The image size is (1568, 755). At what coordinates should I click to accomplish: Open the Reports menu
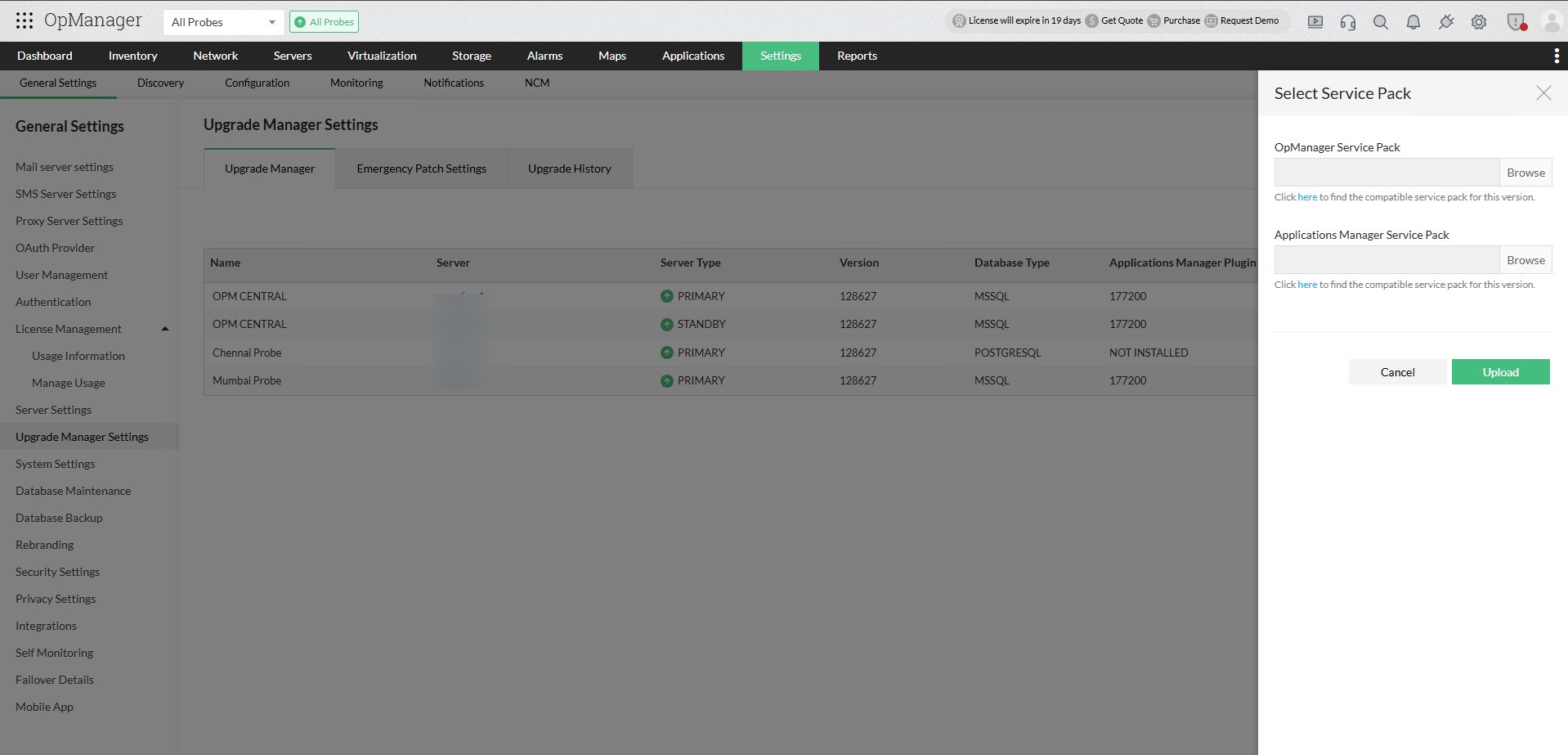click(857, 56)
